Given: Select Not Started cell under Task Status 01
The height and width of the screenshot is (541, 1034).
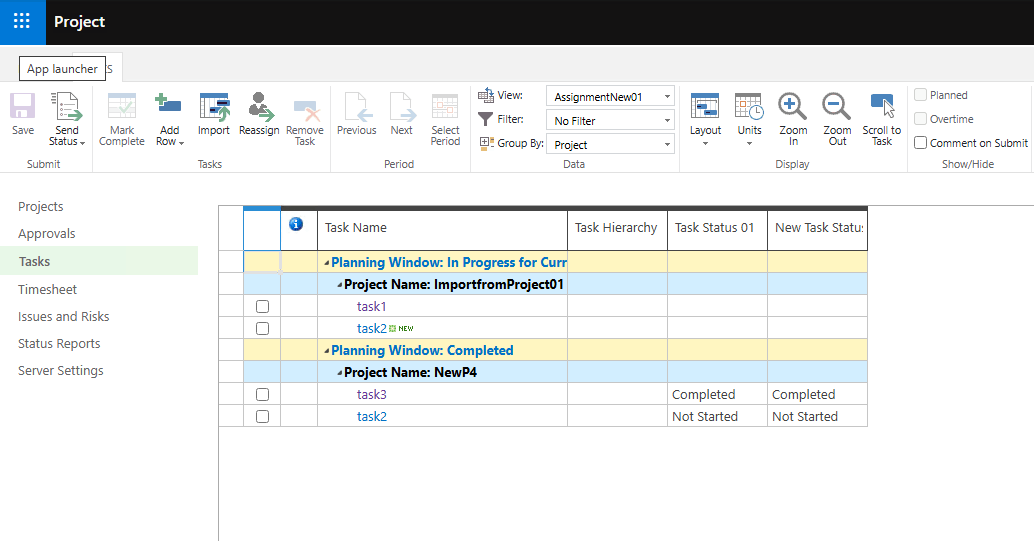Looking at the screenshot, I should pos(717,416).
